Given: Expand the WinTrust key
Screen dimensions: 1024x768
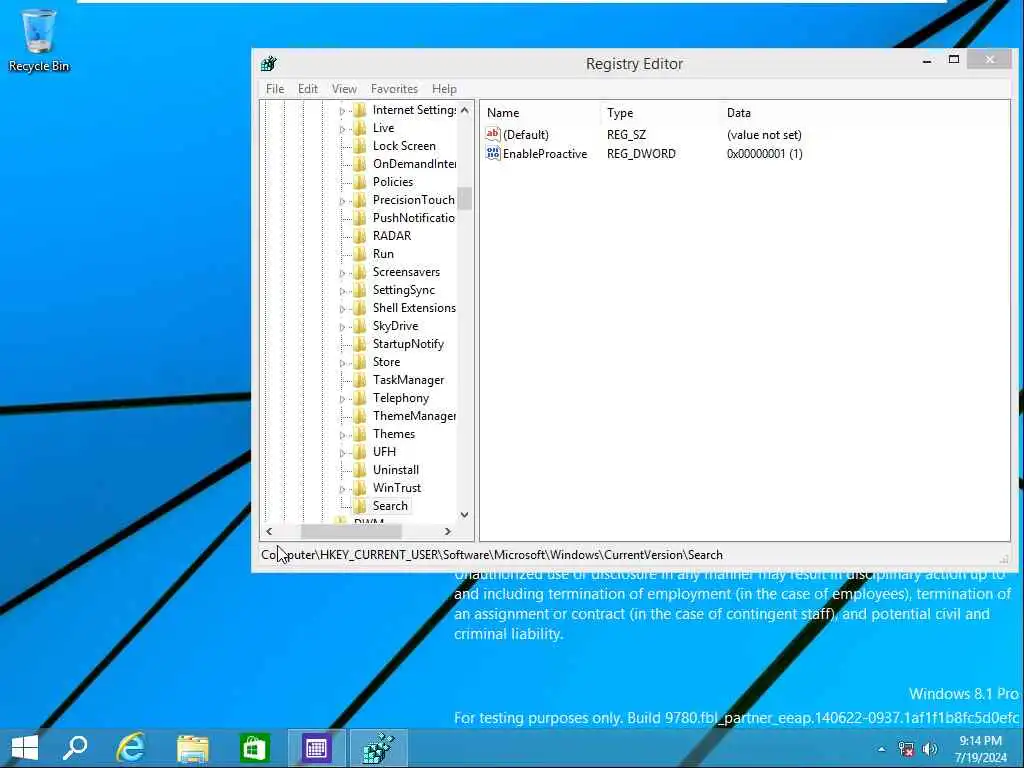Looking at the screenshot, I should coord(342,489).
